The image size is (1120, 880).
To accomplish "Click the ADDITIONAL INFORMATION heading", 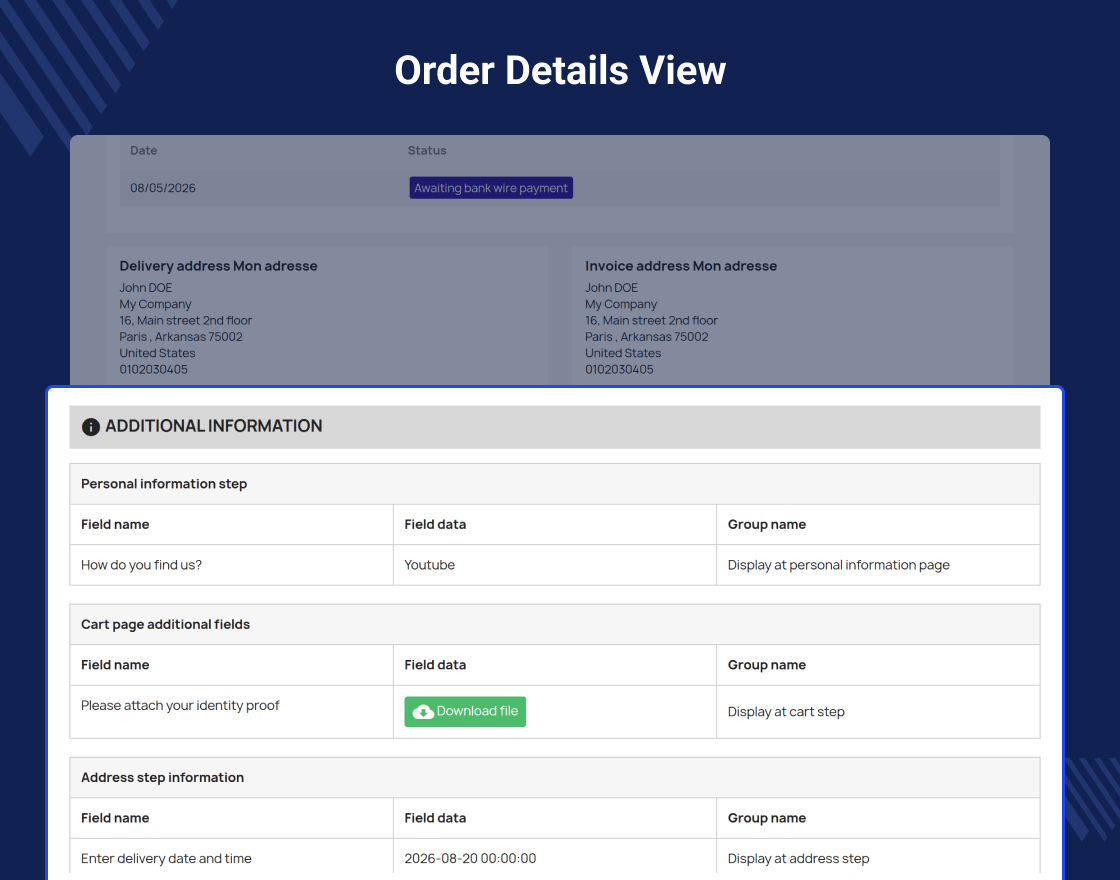I will coord(214,426).
